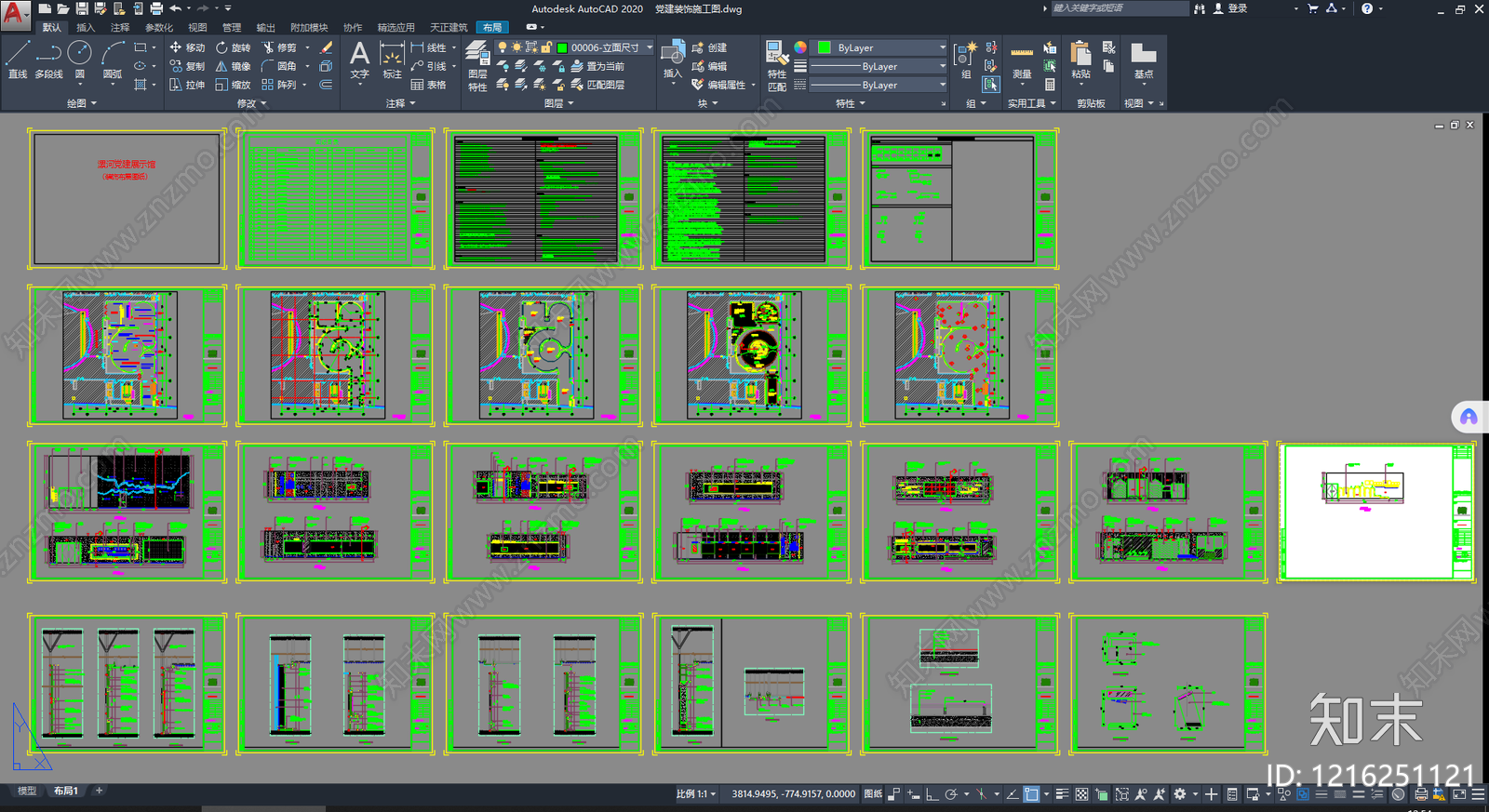
Task: Click the green layer color swatch
Action: point(562,47)
